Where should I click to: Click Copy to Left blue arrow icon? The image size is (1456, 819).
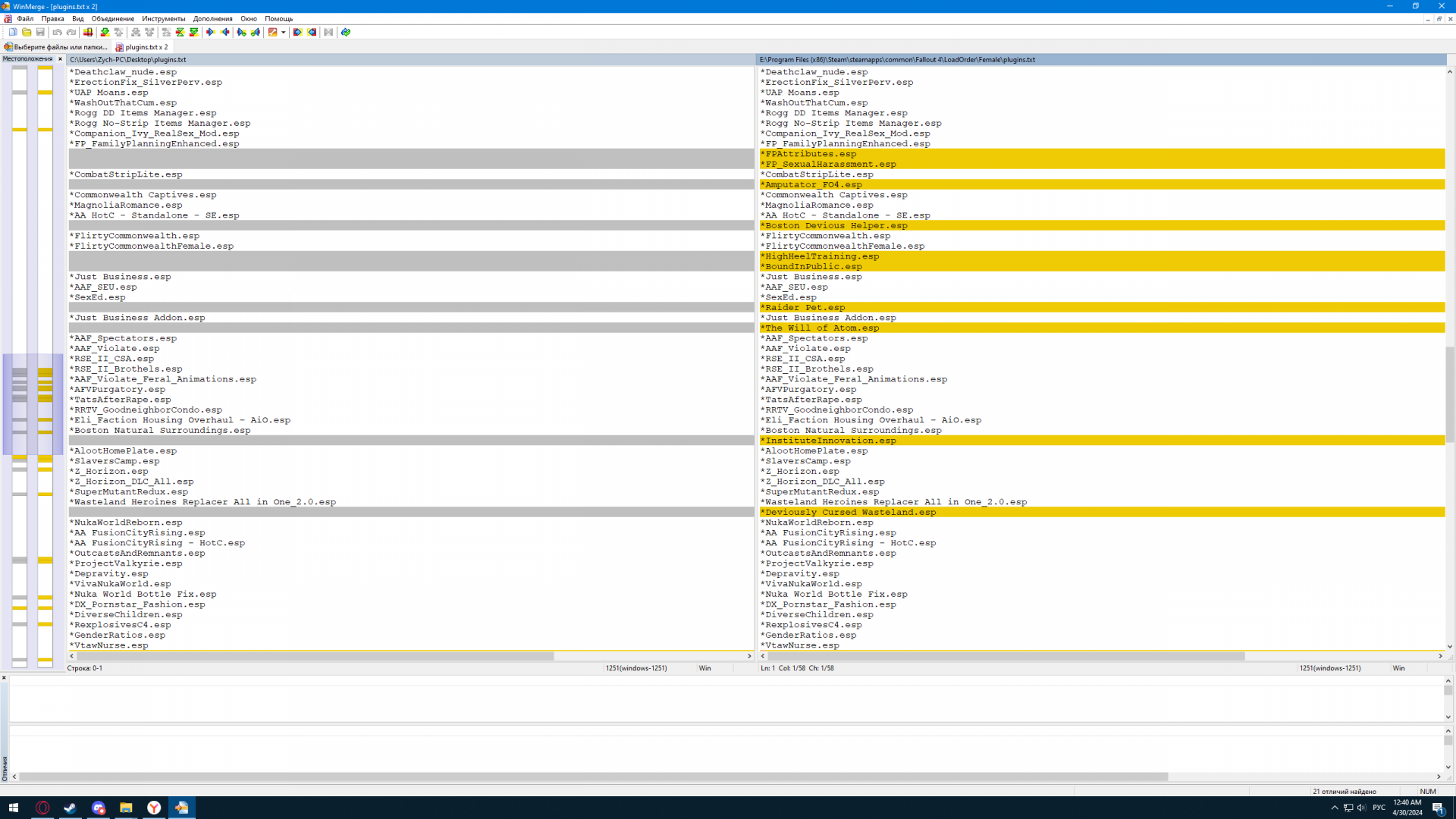click(225, 32)
